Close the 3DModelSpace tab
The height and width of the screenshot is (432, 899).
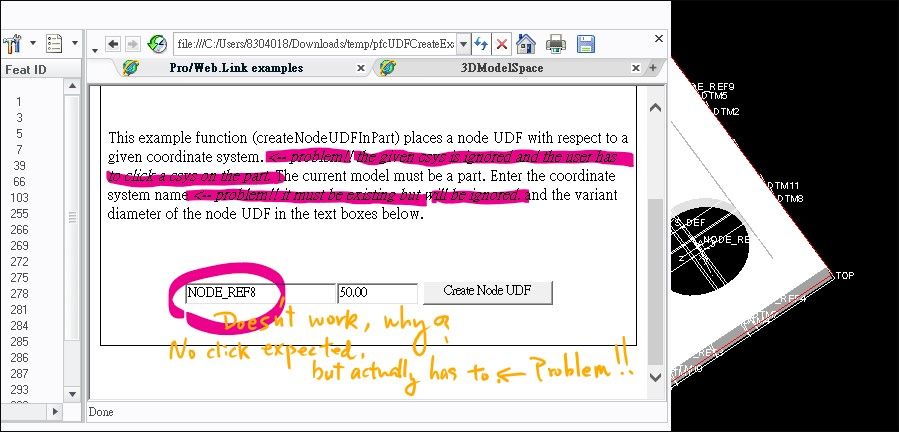tap(636, 68)
